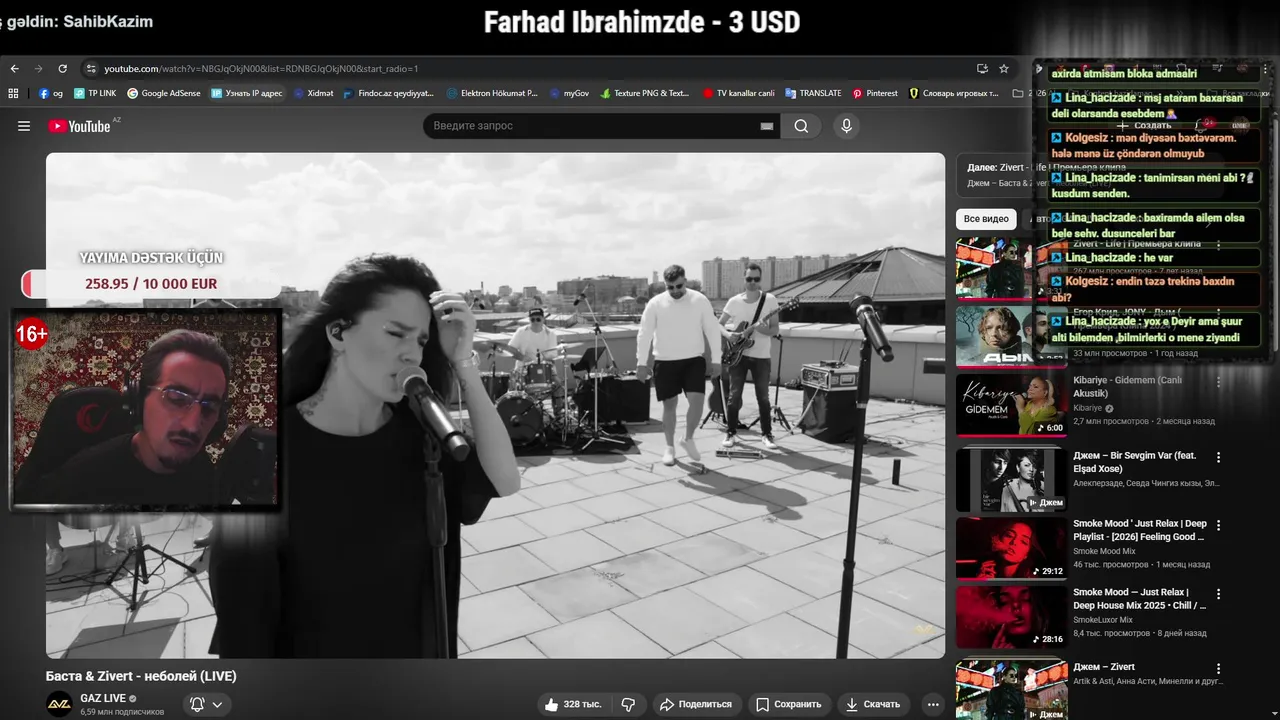Open more actions menu beside Скачать
Viewport: 1280px width, 720px height.
coord(933,704)
